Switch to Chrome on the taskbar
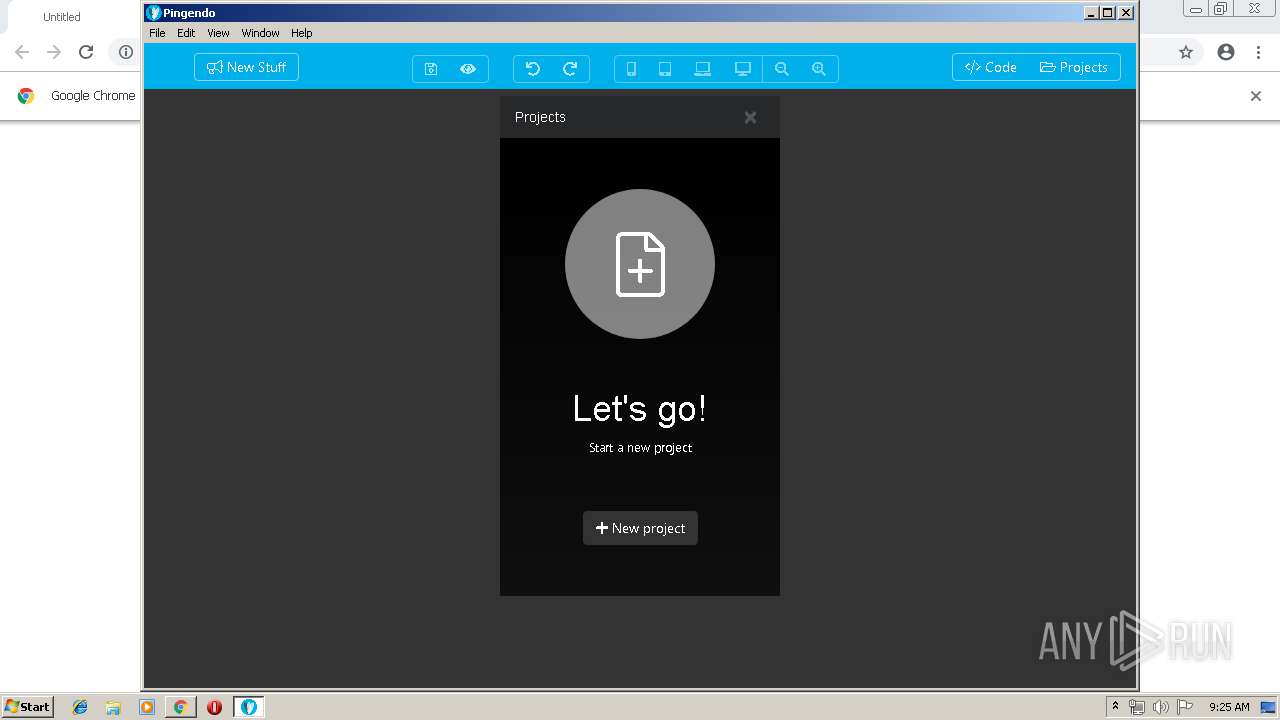 [180, 707]
